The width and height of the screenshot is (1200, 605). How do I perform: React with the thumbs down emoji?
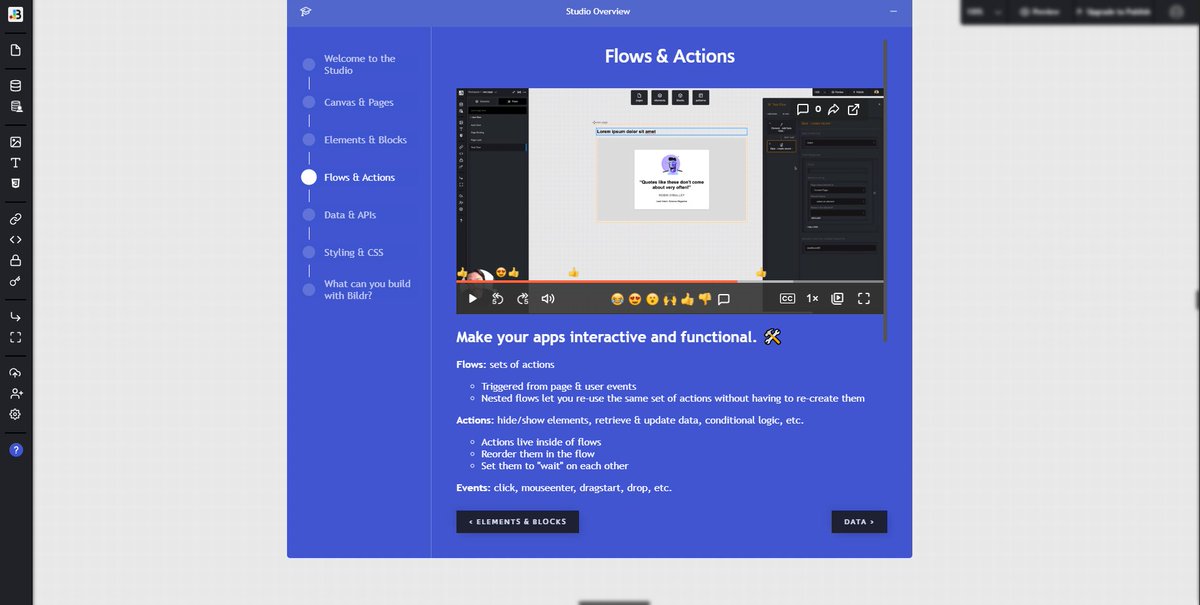tap(704, 298)
